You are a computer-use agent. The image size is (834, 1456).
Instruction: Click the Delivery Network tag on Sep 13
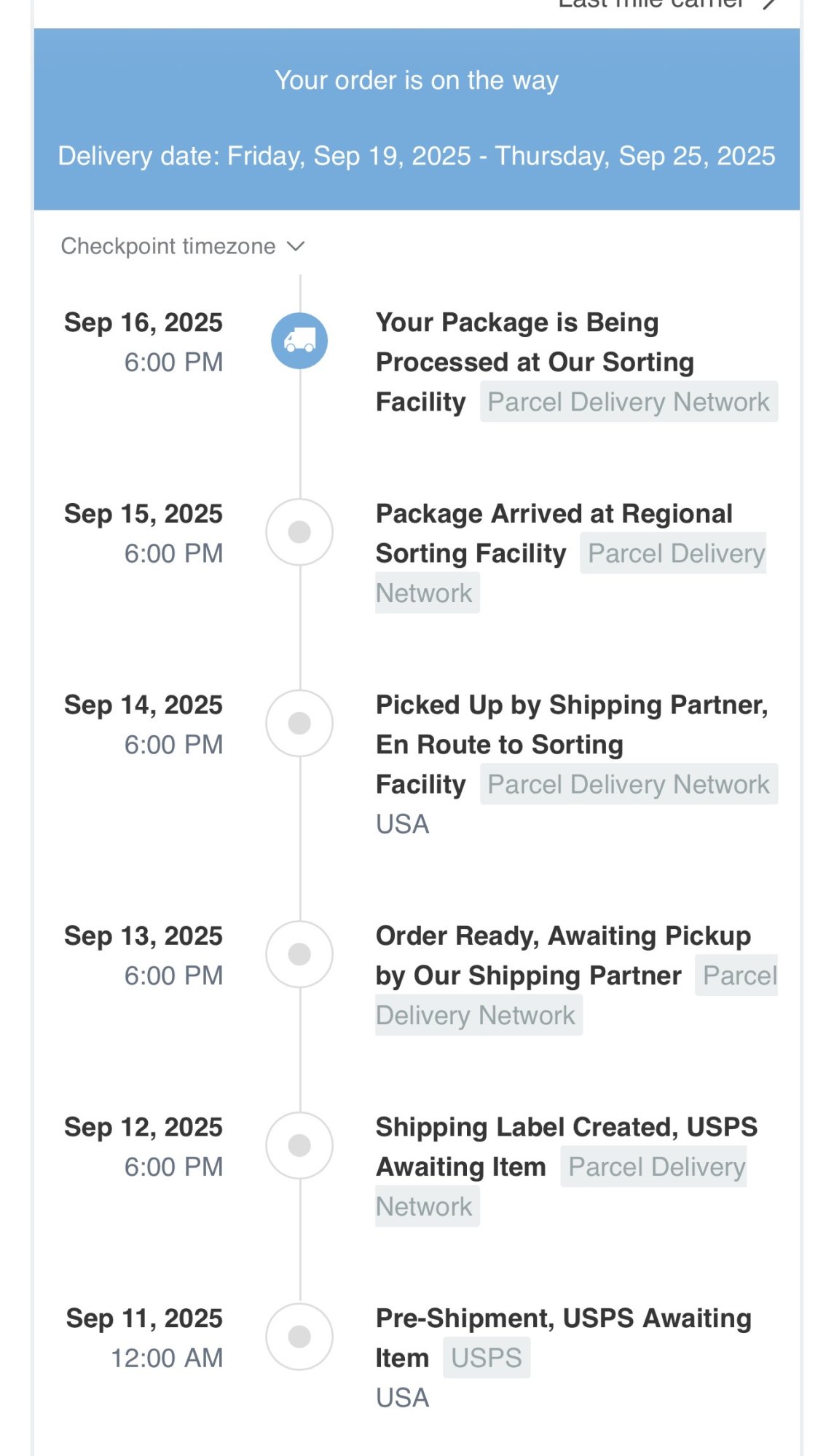(x=476, y=1016)
